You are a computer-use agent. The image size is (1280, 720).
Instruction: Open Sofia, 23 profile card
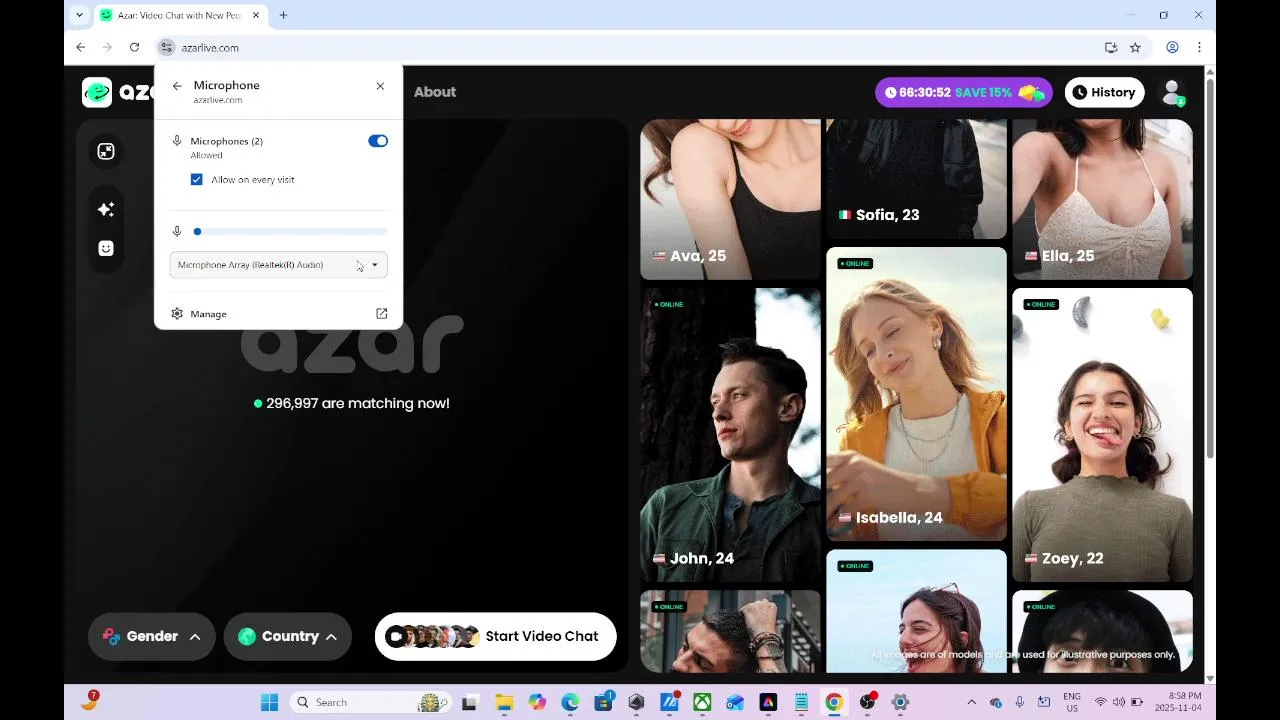pos(916,179)
